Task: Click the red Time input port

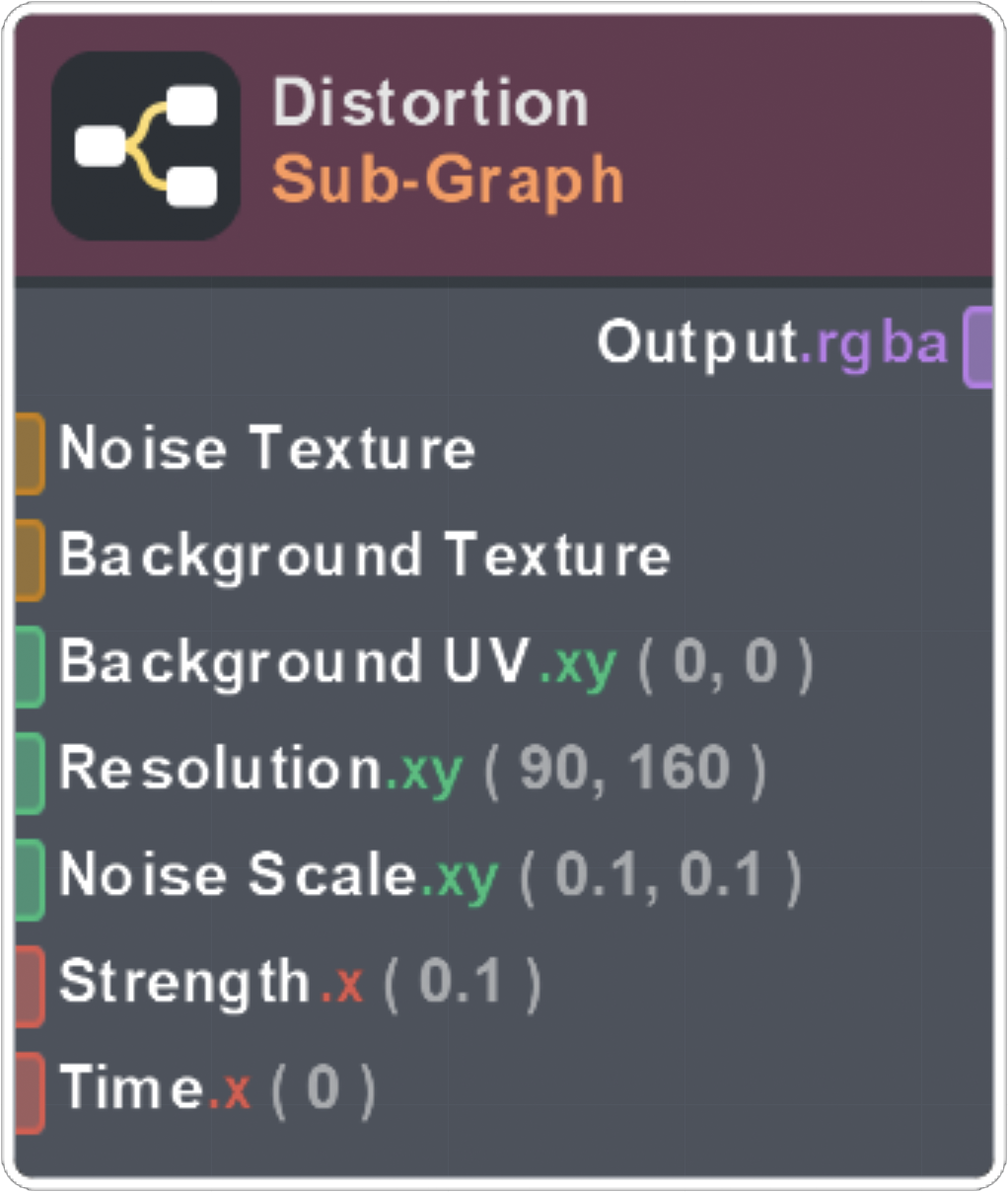Action: (30, 1092)
